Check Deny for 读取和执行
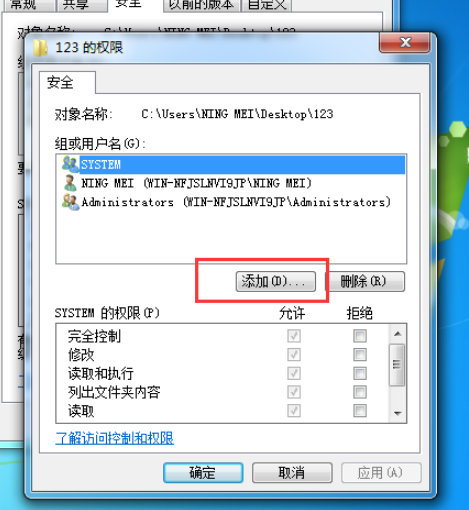Viewport: 469px width, 510px height. [x=360, y=373]
